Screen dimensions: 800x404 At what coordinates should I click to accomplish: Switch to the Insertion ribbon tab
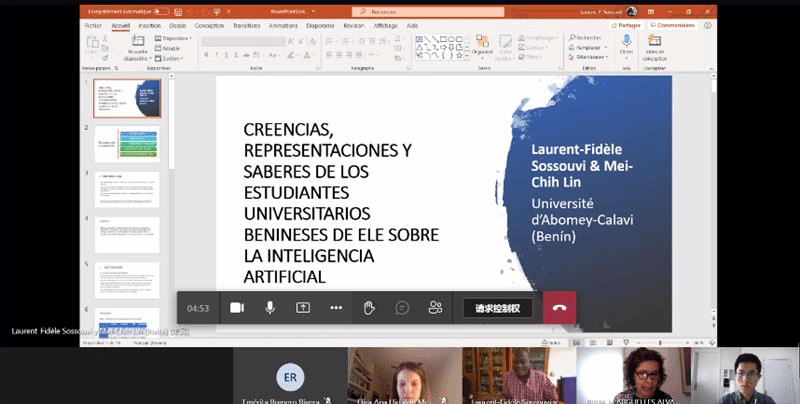click(149, 26)
